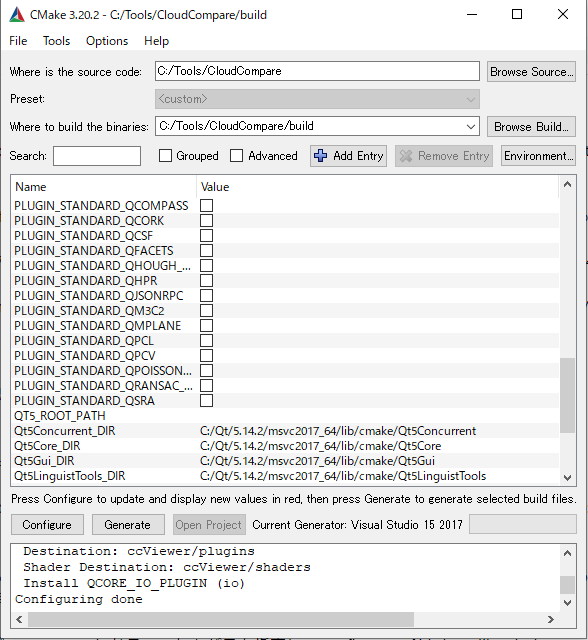Open the Preset custom dropdown

click(x=317, y=99)
